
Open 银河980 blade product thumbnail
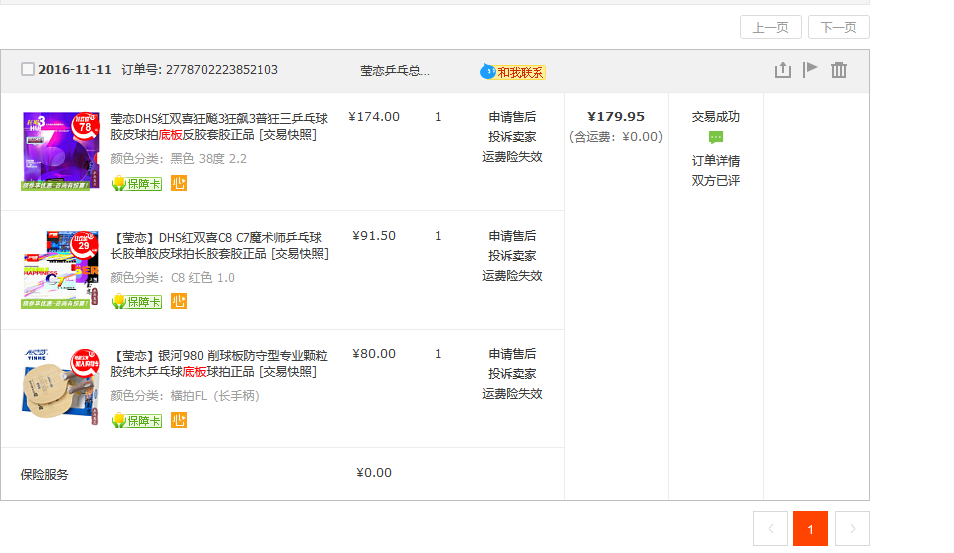(x=60, y=388)
